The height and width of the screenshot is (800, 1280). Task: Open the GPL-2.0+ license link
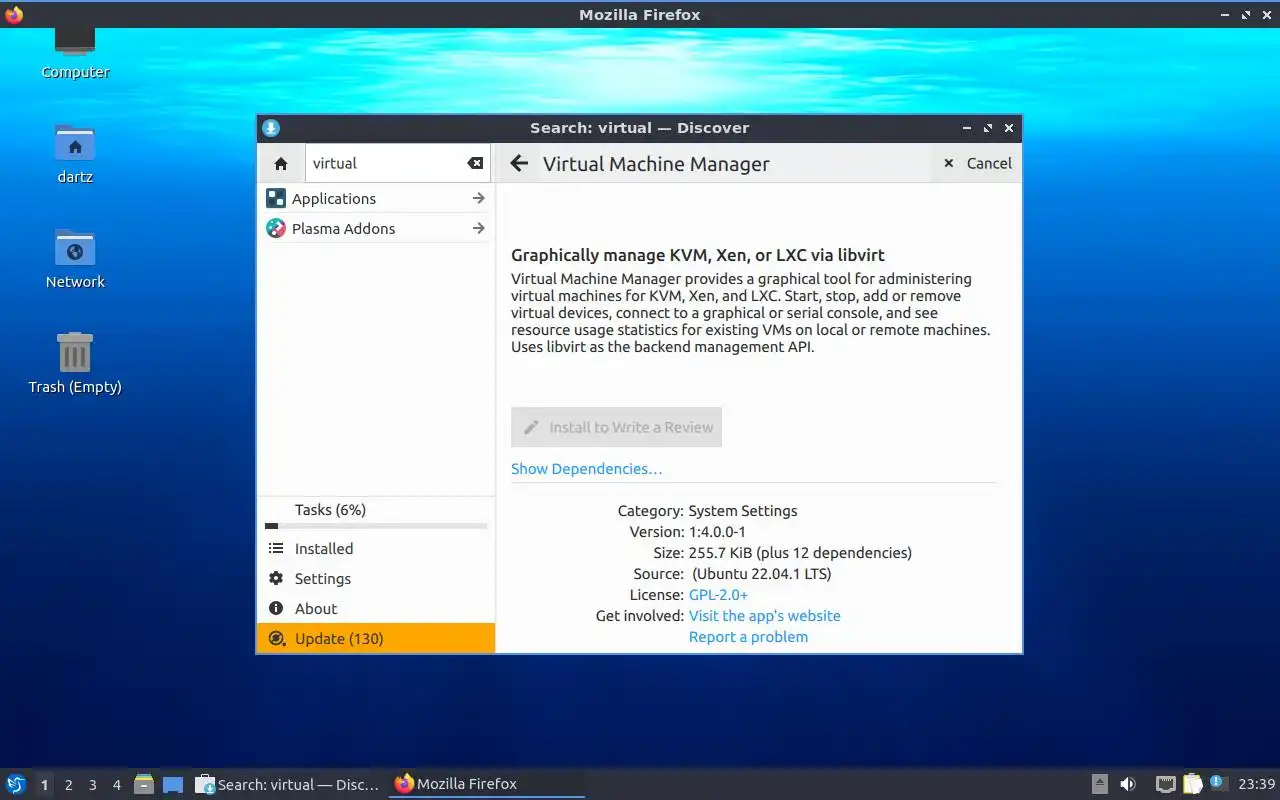click(718, 594)
